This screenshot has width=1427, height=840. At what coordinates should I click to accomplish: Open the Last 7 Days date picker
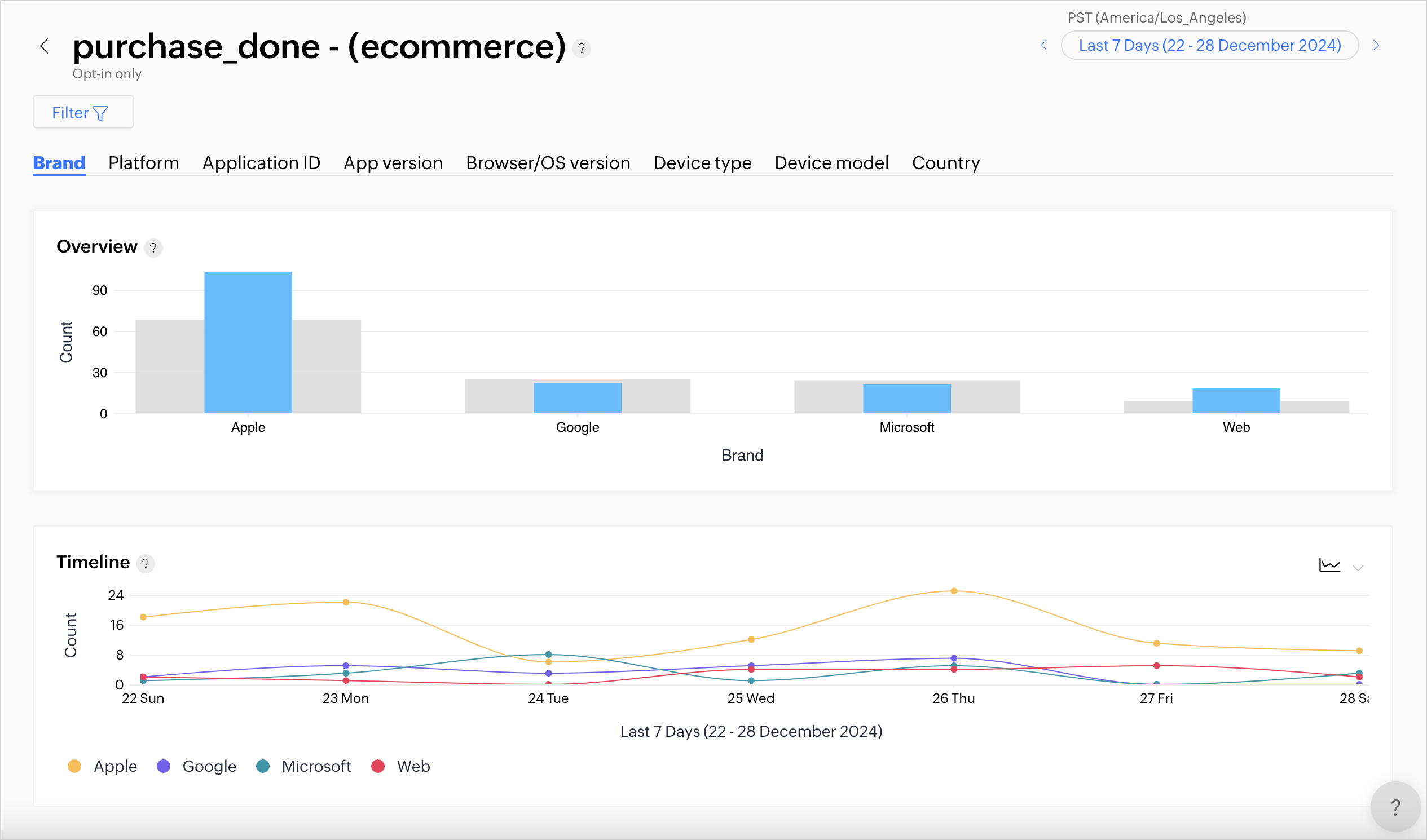(x=1209, y=45)
